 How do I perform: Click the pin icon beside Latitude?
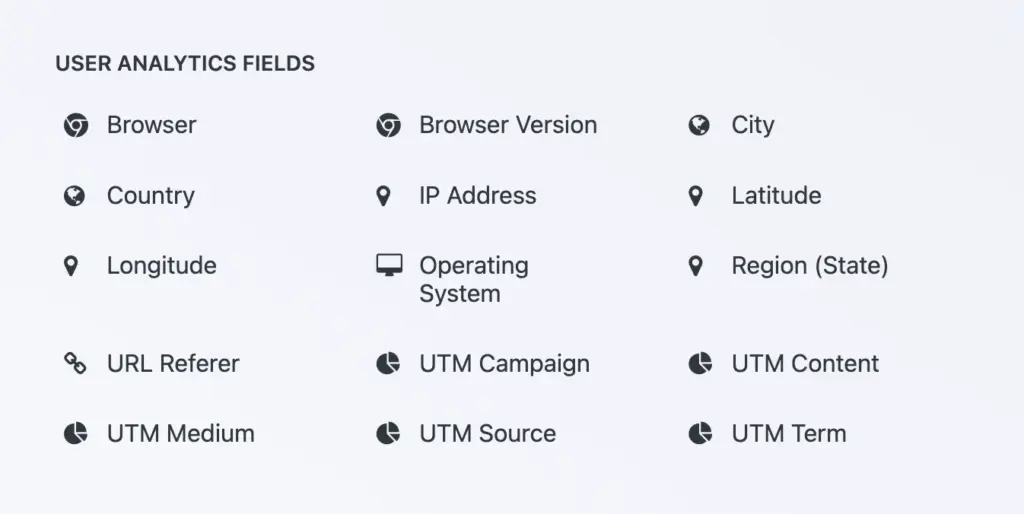(696, 196)
